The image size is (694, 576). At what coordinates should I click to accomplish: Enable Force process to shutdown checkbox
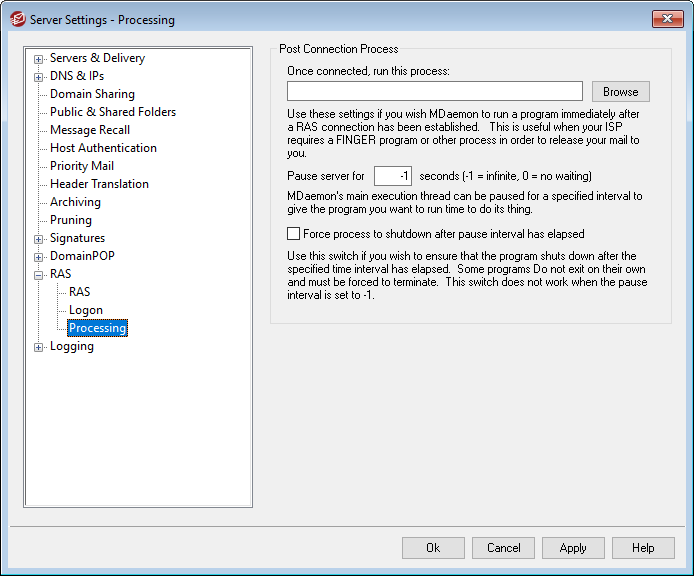(x=293, y=234)
